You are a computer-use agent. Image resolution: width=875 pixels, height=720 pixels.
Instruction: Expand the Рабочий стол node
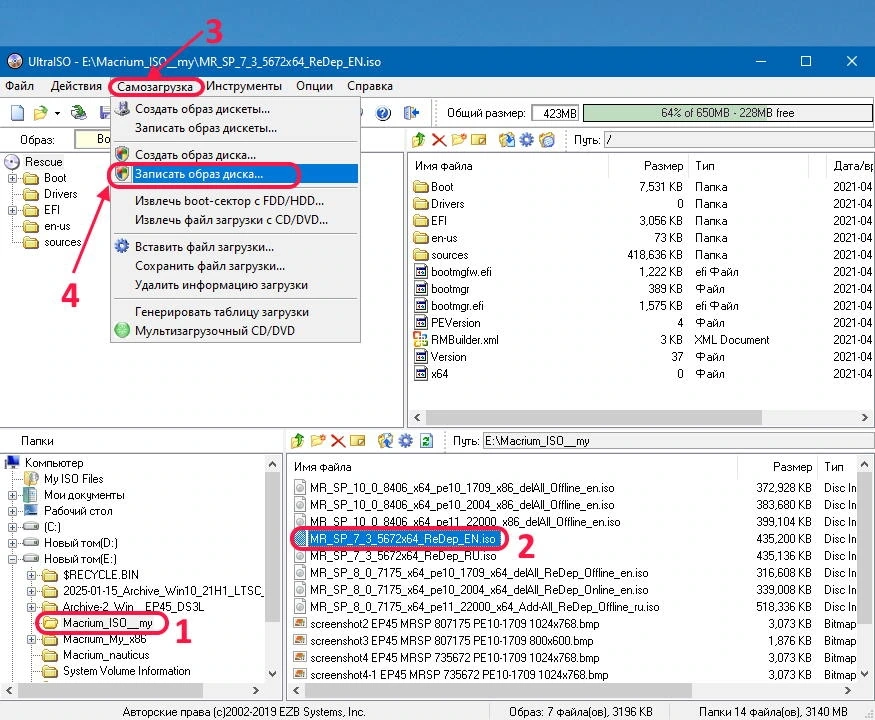tap(12, 511)
